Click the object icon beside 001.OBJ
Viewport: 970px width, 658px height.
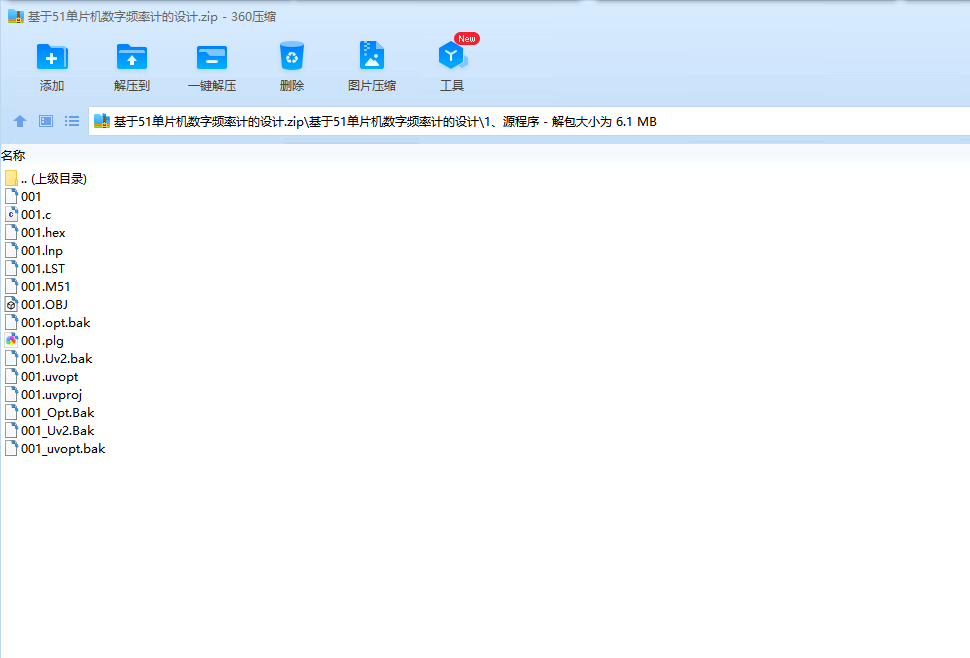[11, 304]
